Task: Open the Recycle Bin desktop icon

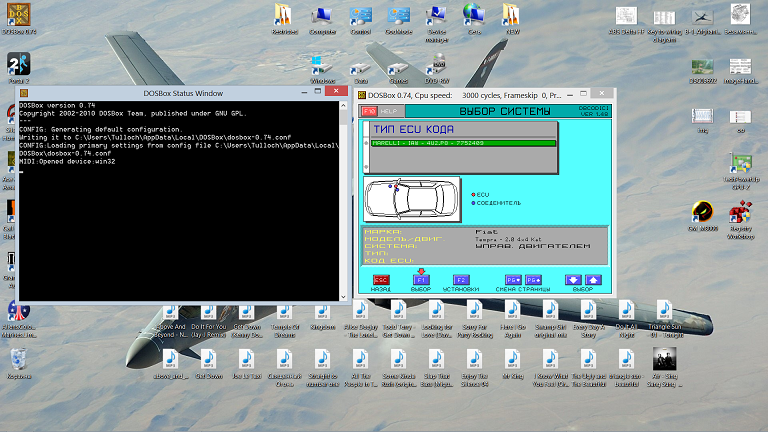Action: [19, 360]
